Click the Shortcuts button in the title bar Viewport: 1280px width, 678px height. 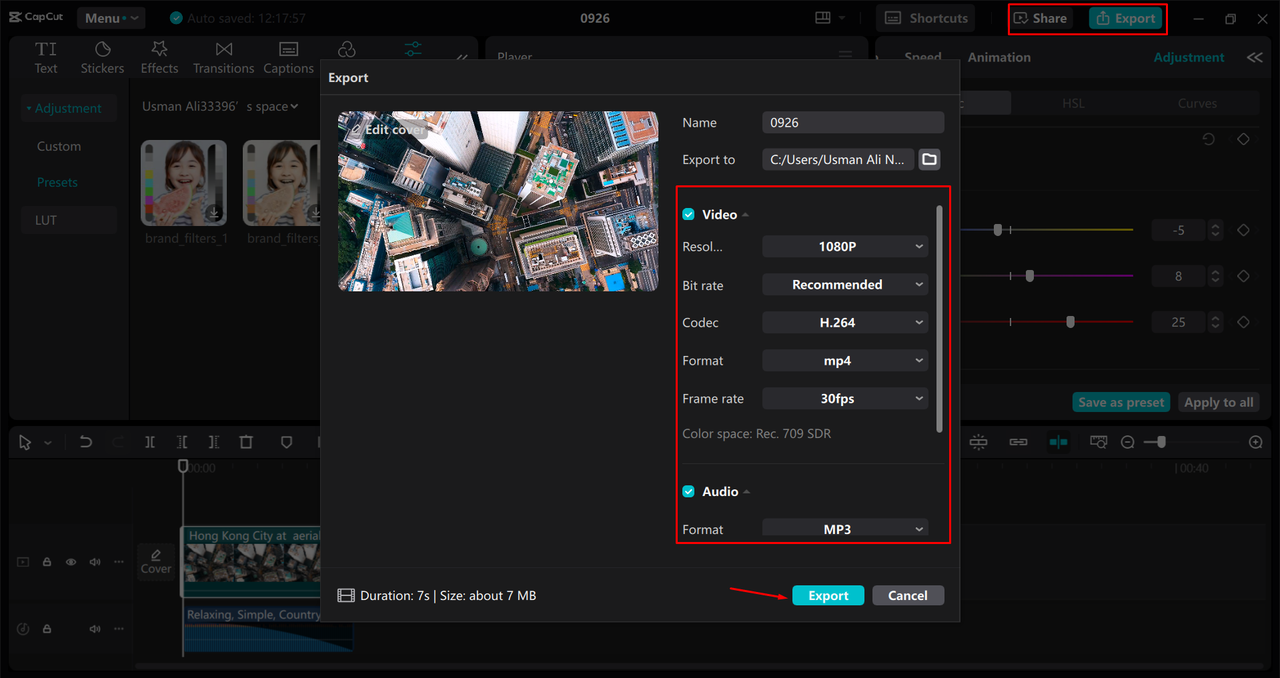[x=927, y=18]
